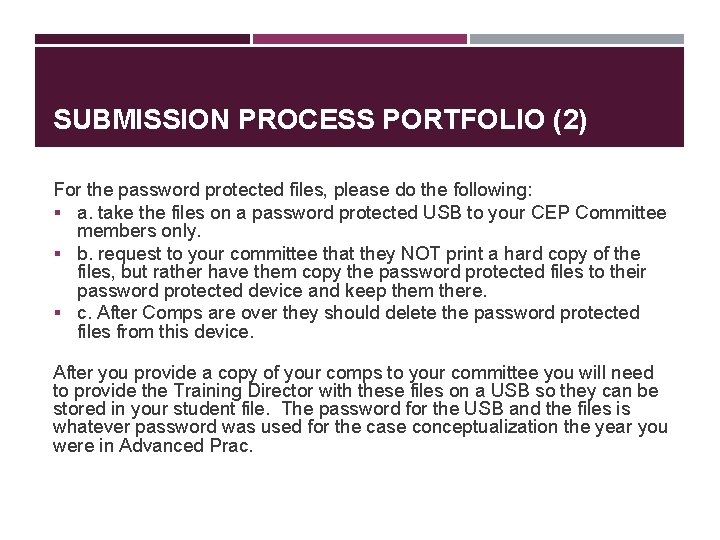
Task: Select the gray accent bar at top right
Action: click(577, 39)
